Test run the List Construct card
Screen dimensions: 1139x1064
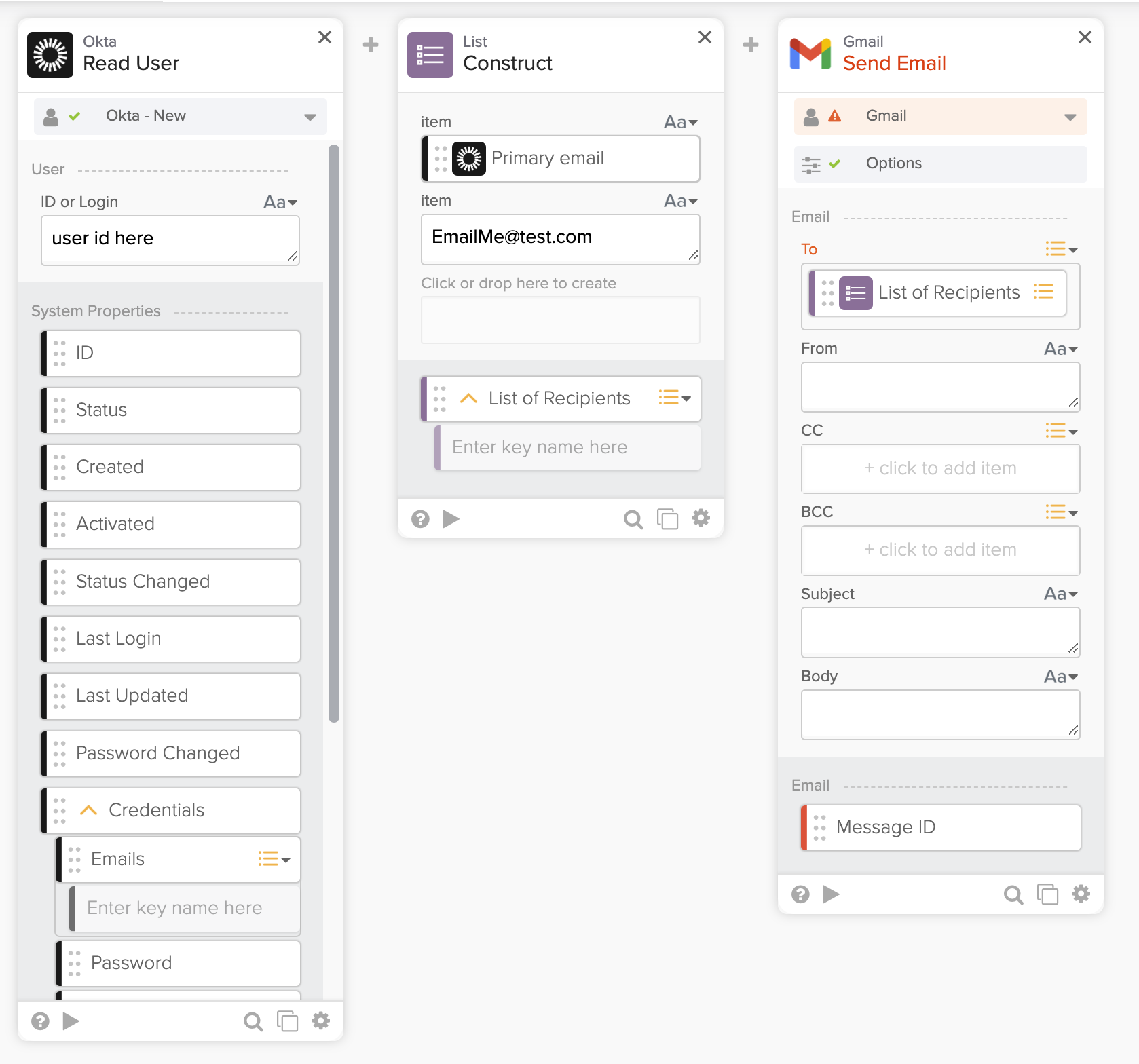(451, 518)
